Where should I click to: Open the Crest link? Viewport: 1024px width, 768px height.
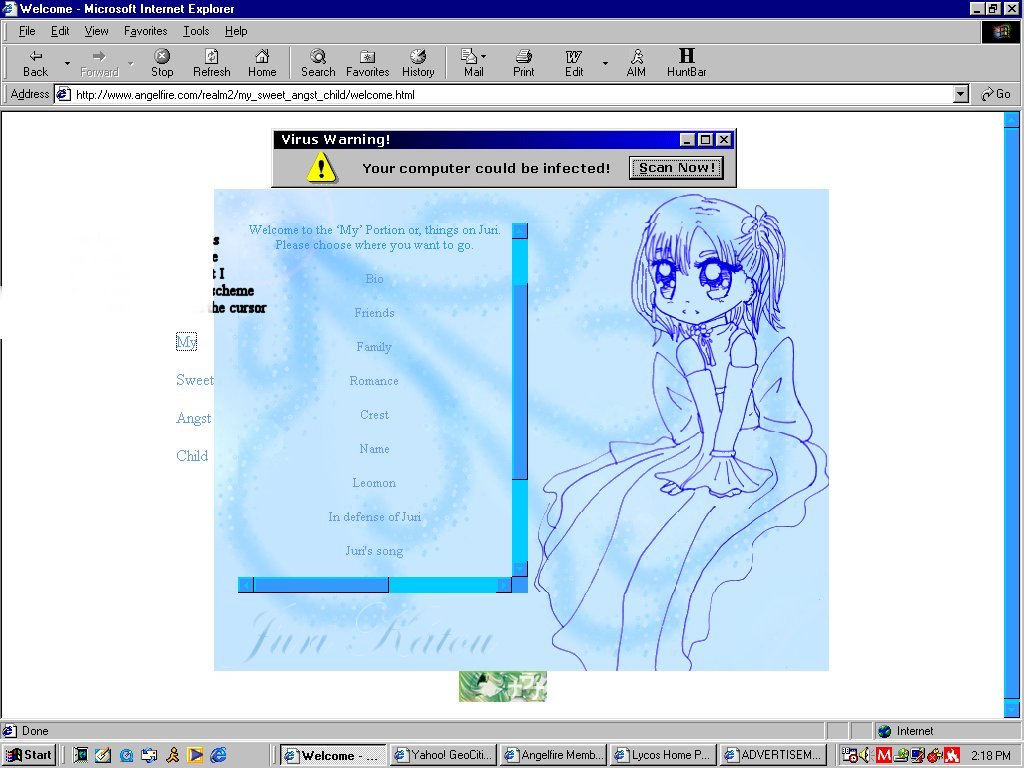pos(374,415)
